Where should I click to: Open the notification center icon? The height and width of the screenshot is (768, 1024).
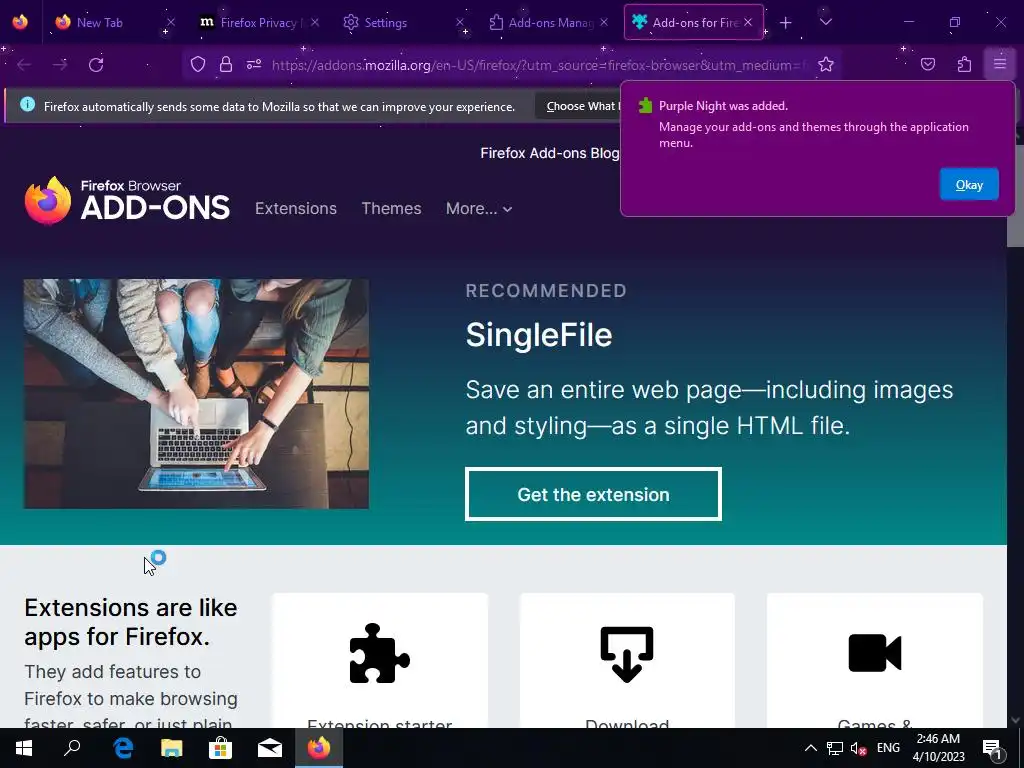tap(991, 748)
